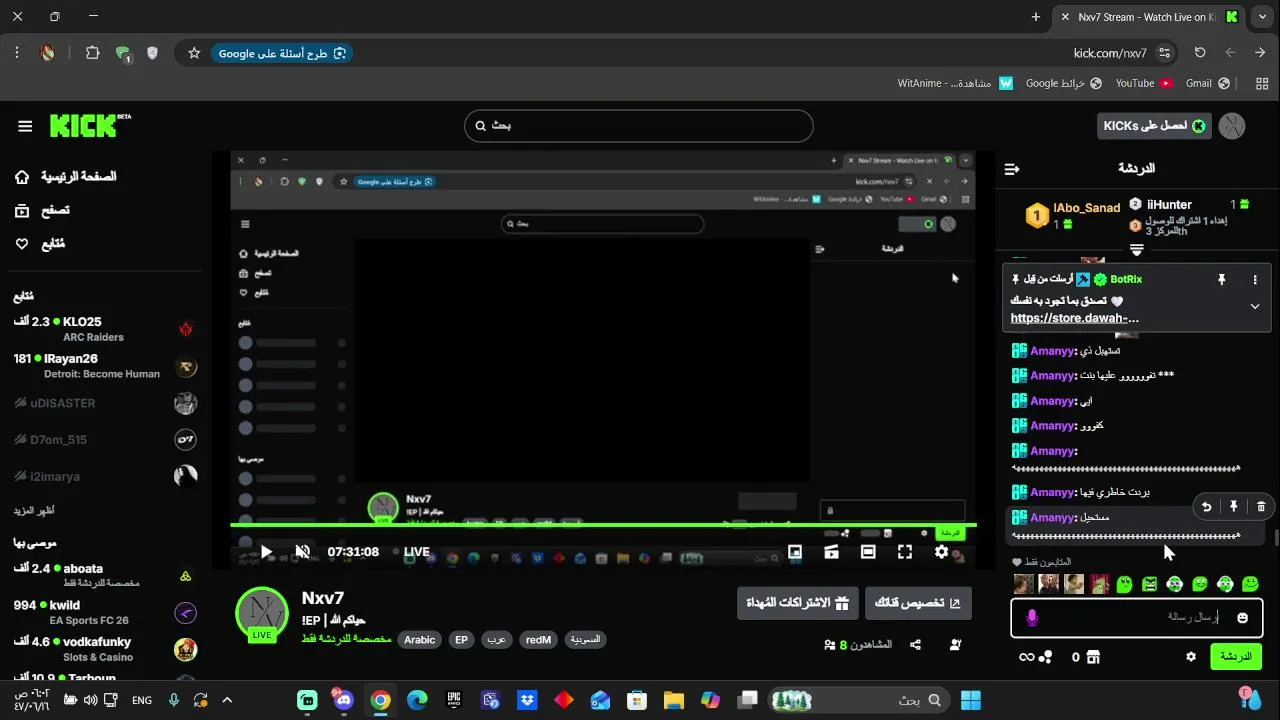Click the Nxv7 channel avatar
Viewport: 1280px width, 720px height.
(262, 614)
